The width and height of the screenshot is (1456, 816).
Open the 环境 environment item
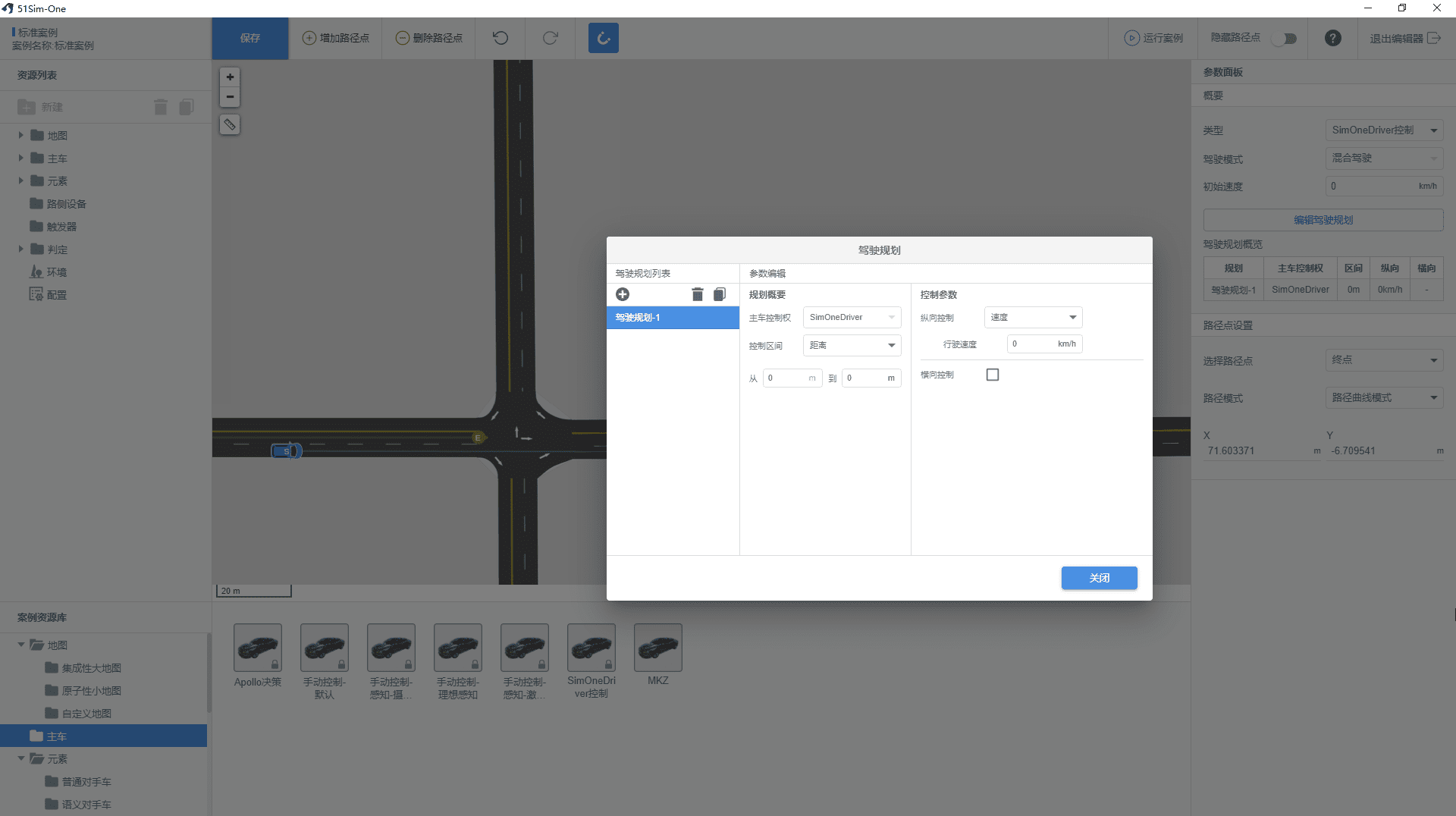49,272
